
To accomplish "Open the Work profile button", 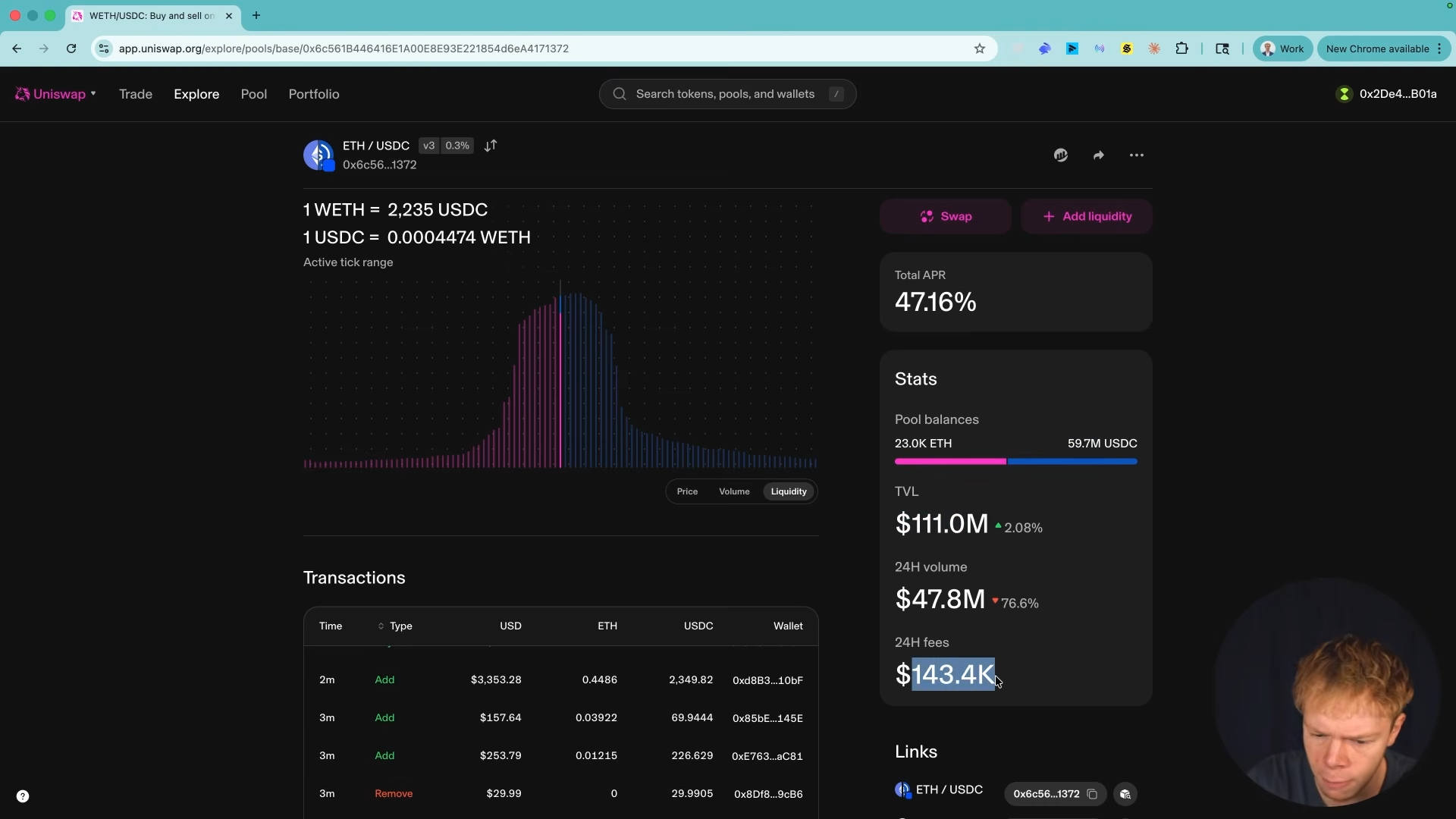I will tap(1282, 49).
